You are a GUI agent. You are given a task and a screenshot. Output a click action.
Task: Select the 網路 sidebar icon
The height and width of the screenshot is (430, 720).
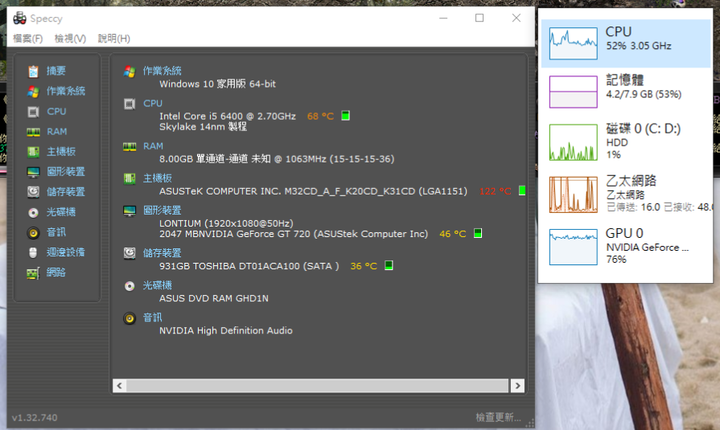pos(33,273)
